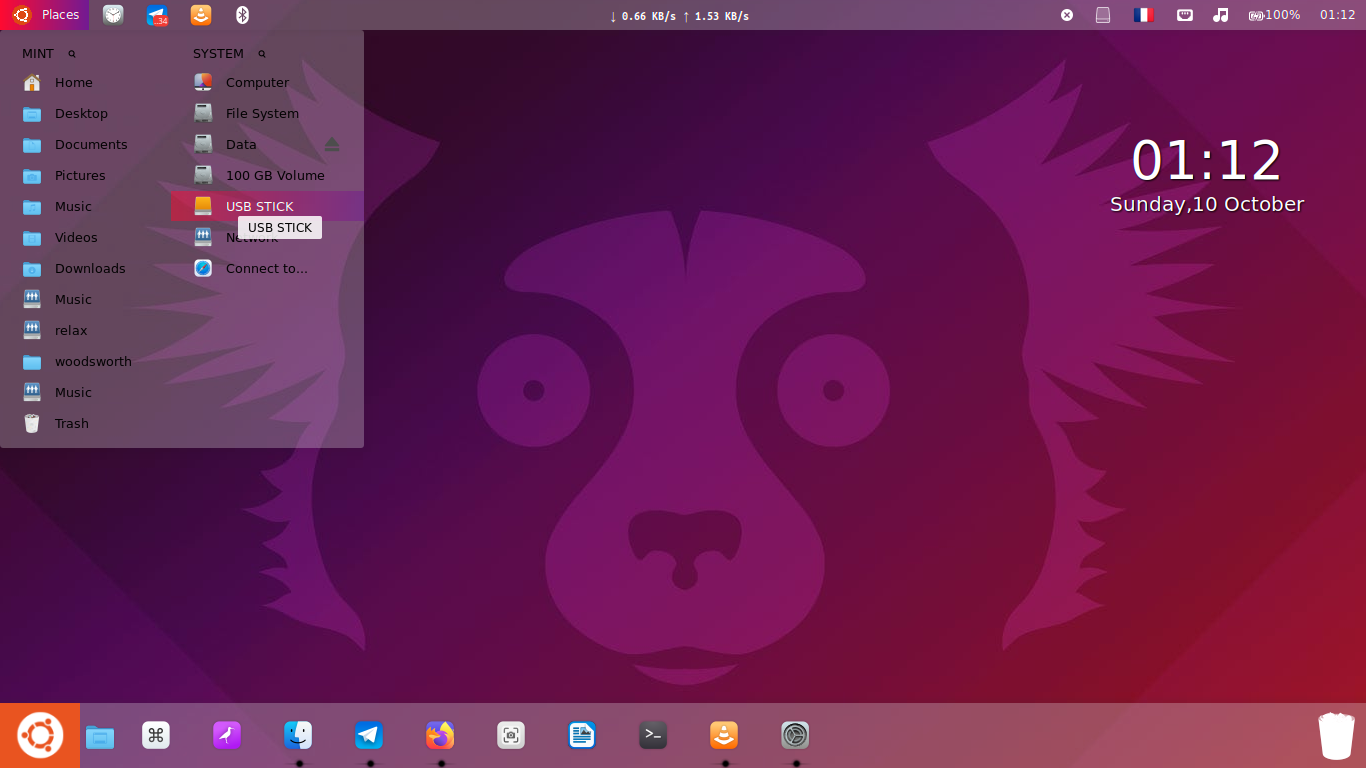The height and width of the screenshot is (768, 1366).
Task: Click Connect to... entry
Action: pos(267,269)
